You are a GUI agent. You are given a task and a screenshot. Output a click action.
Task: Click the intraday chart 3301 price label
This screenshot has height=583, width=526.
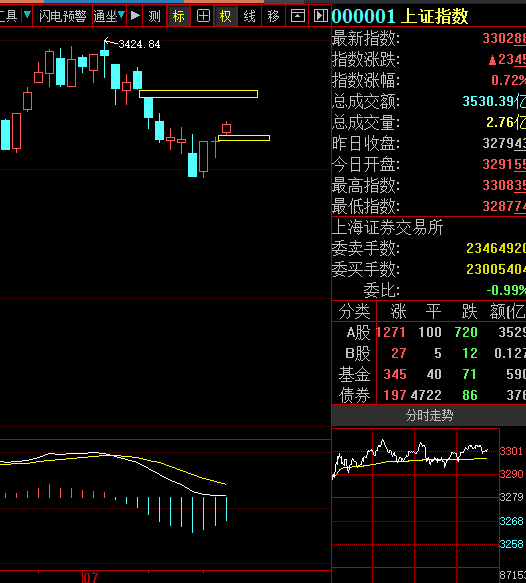(512, 451)
